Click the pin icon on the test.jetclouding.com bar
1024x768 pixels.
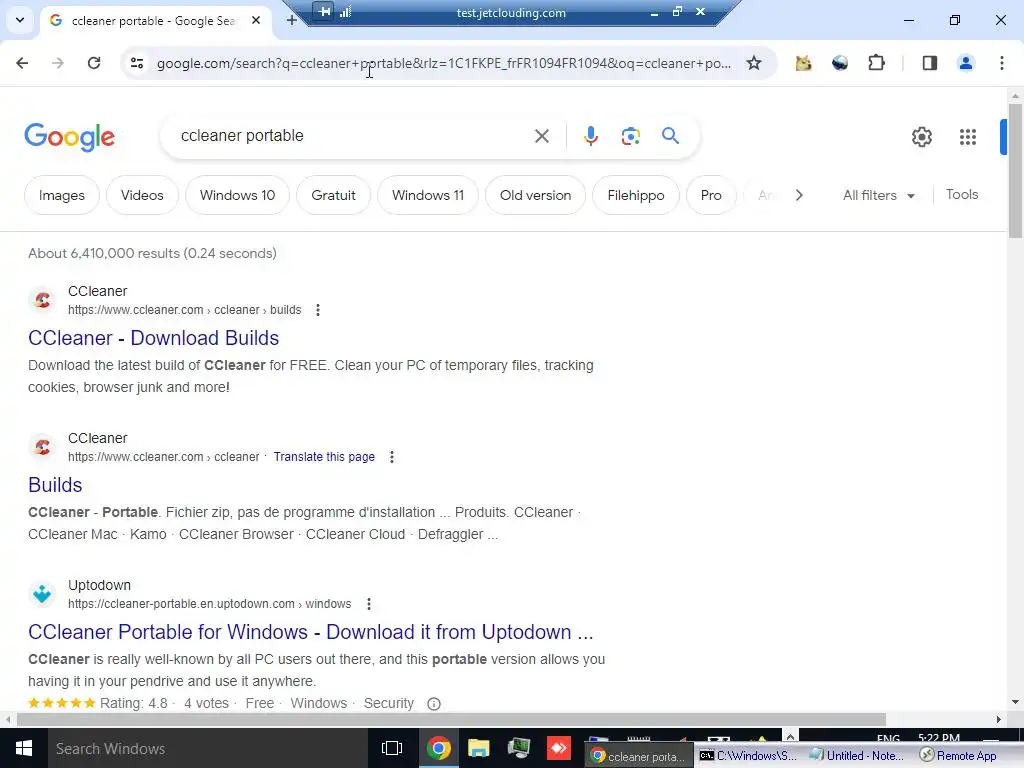[x=325, y=11]
